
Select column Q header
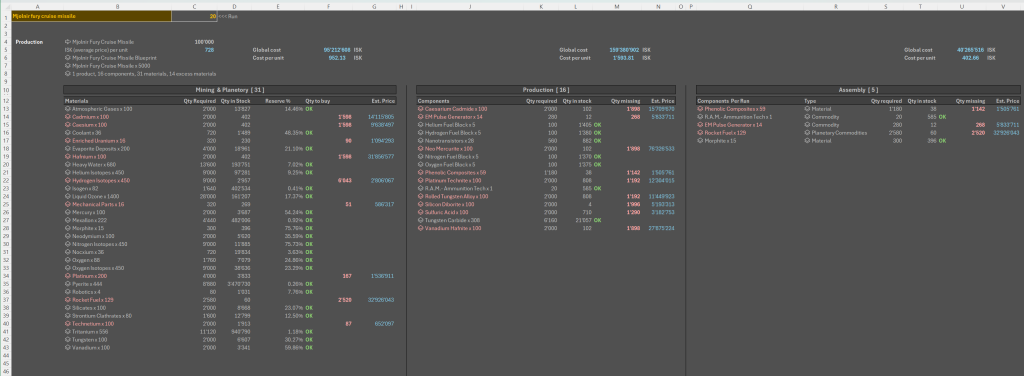point(750,6)
